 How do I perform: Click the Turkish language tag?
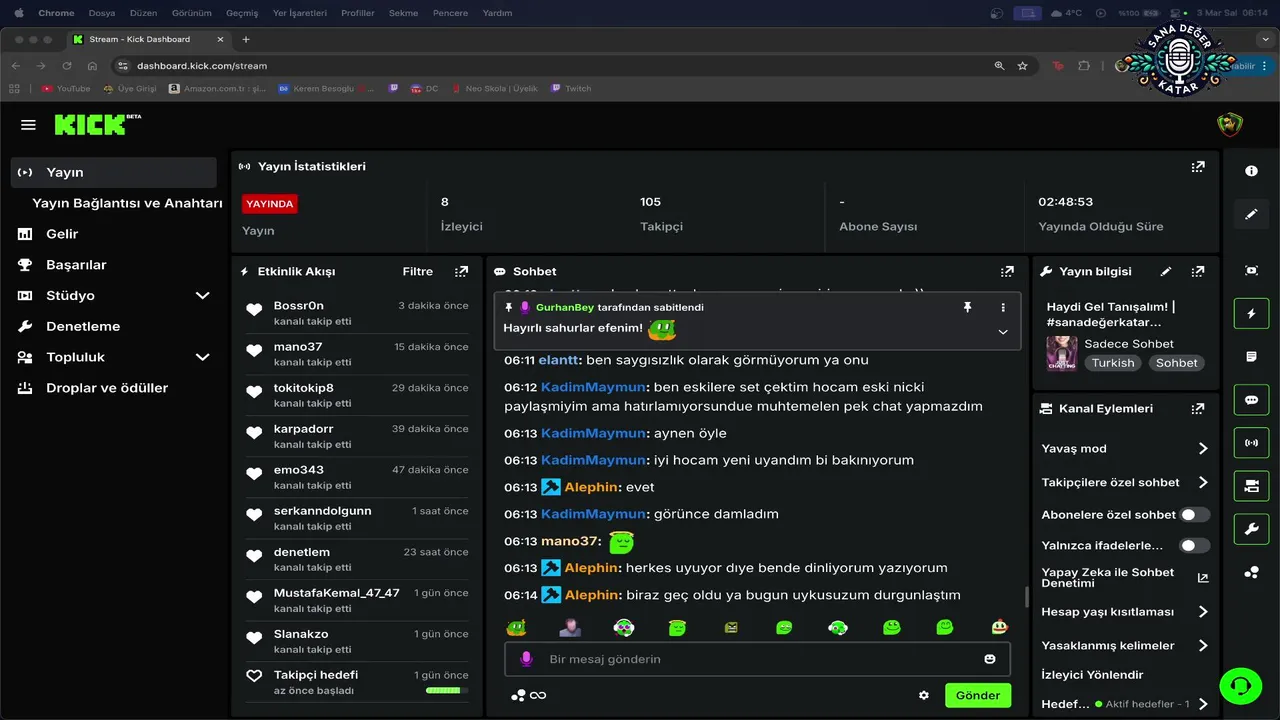(1113, 363)
